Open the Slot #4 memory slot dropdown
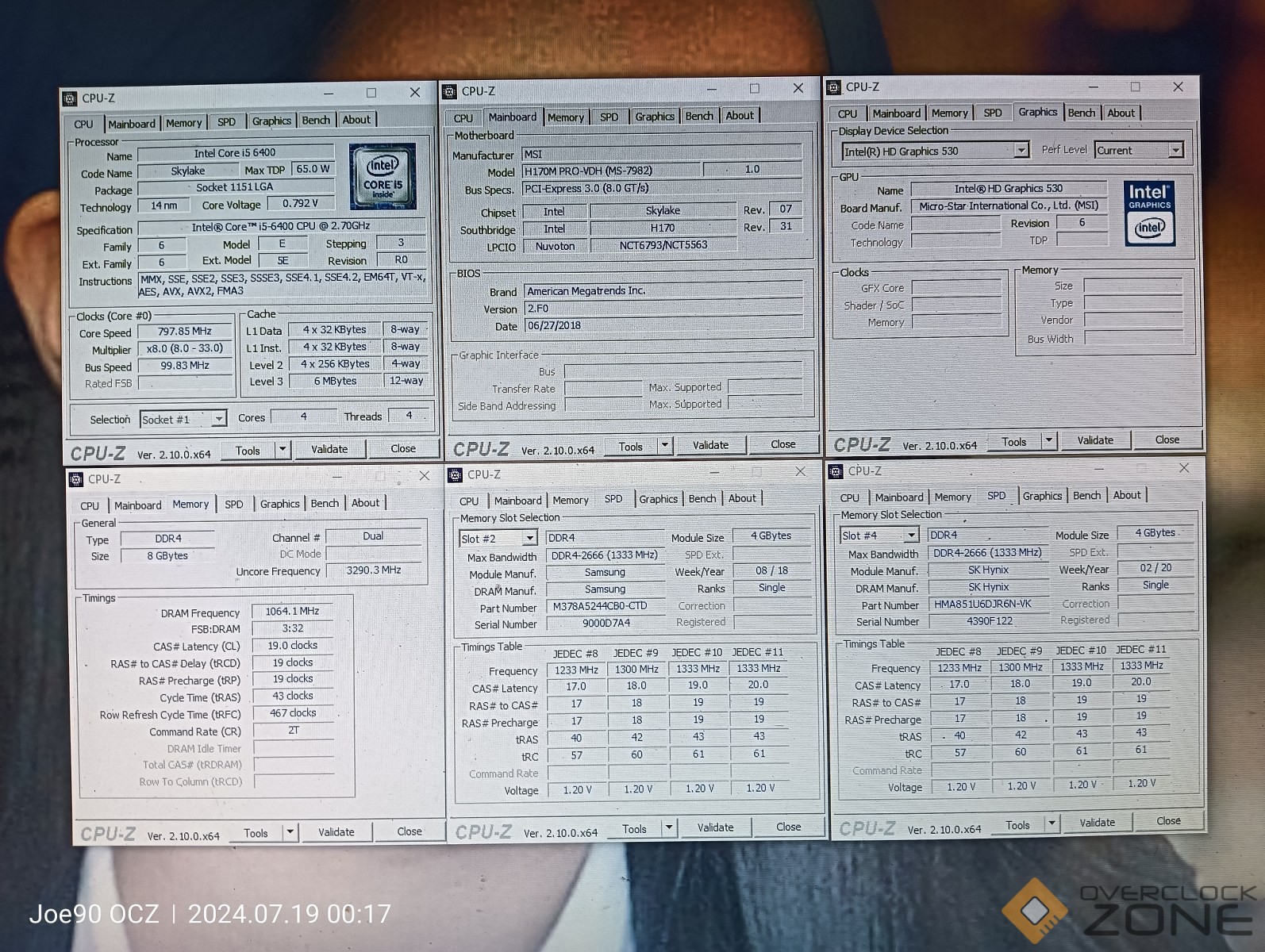The width and height of the screenshot is (1265, 952). click(x=911, y=535)
